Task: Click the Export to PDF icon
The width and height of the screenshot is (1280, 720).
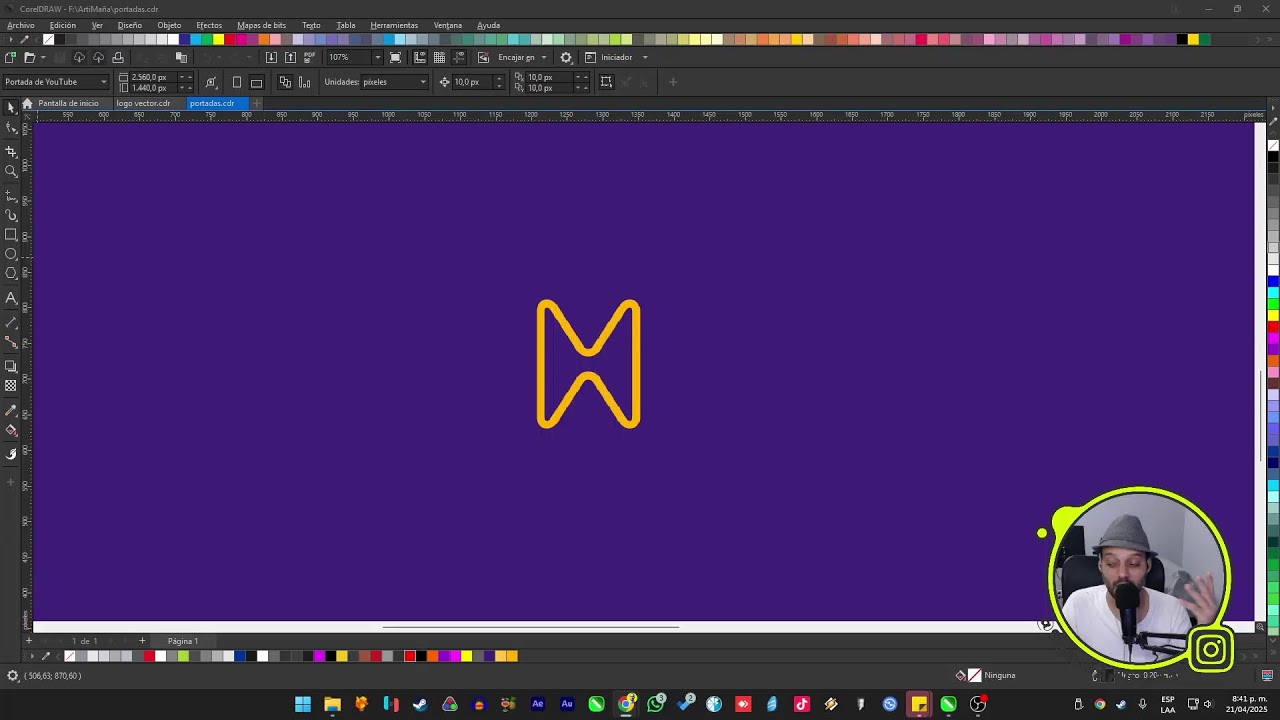Action: click(309, 57)
